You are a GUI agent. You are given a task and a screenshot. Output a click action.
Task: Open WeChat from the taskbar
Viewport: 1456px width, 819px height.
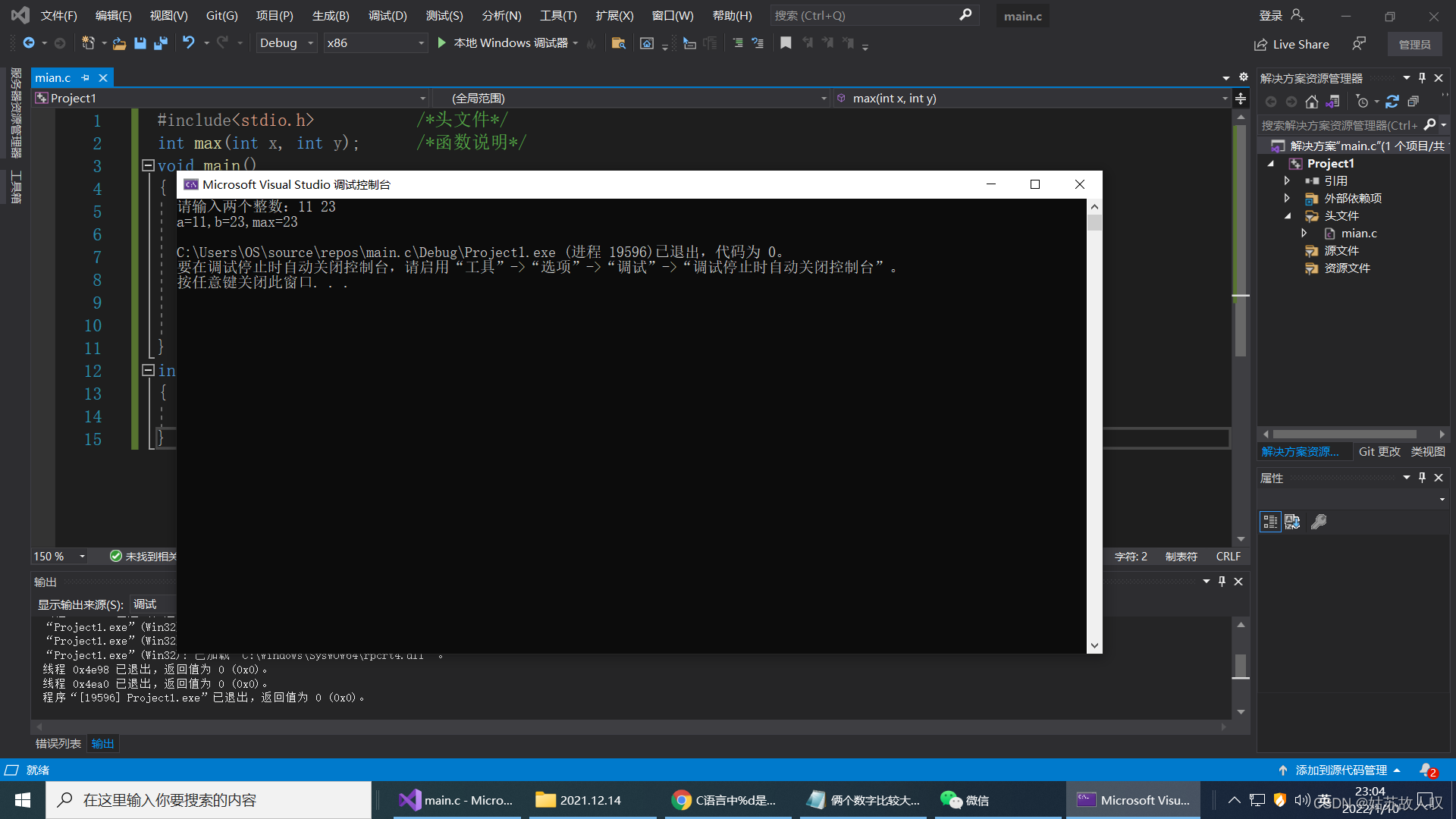(x=965, y=800)
